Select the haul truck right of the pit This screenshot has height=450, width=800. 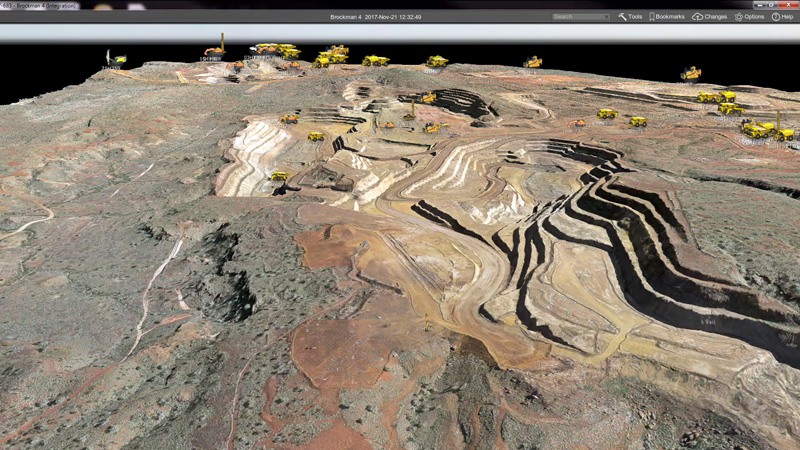606,114
